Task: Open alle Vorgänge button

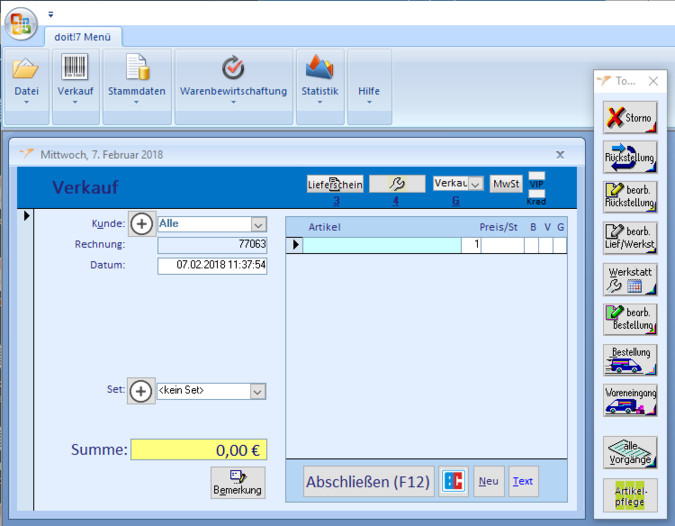Action: coord(630,453)
